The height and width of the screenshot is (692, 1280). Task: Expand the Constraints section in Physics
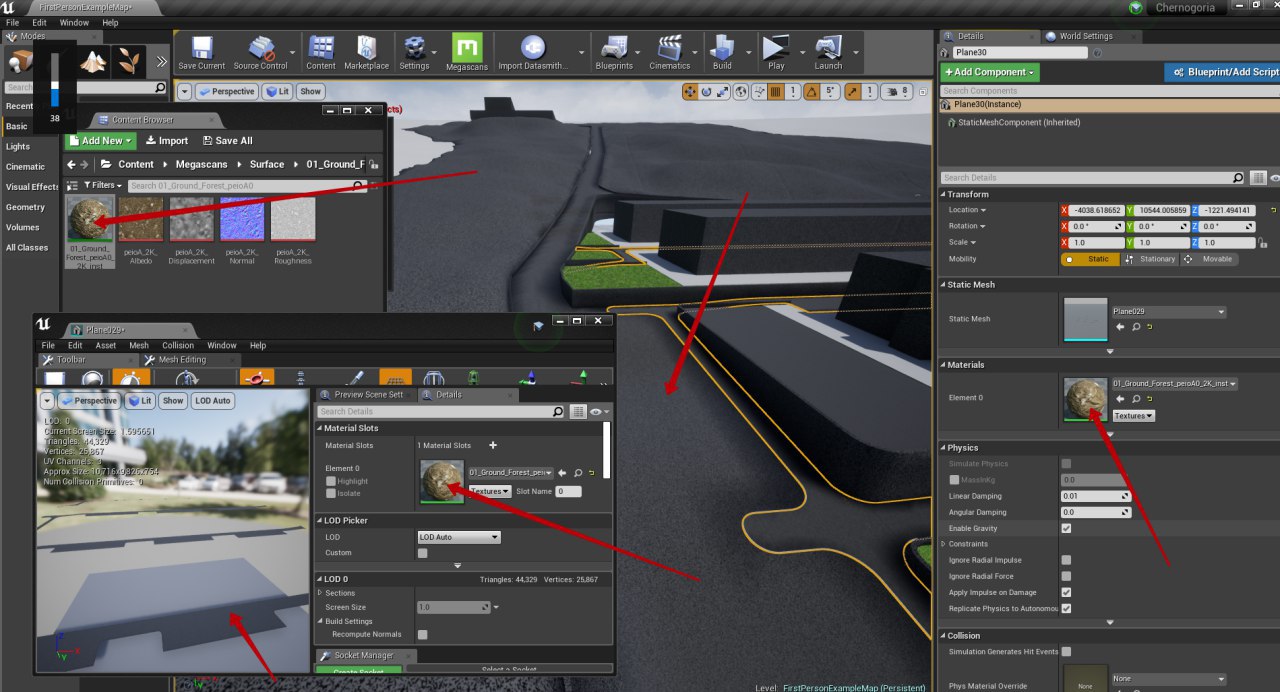coord(944,544)
